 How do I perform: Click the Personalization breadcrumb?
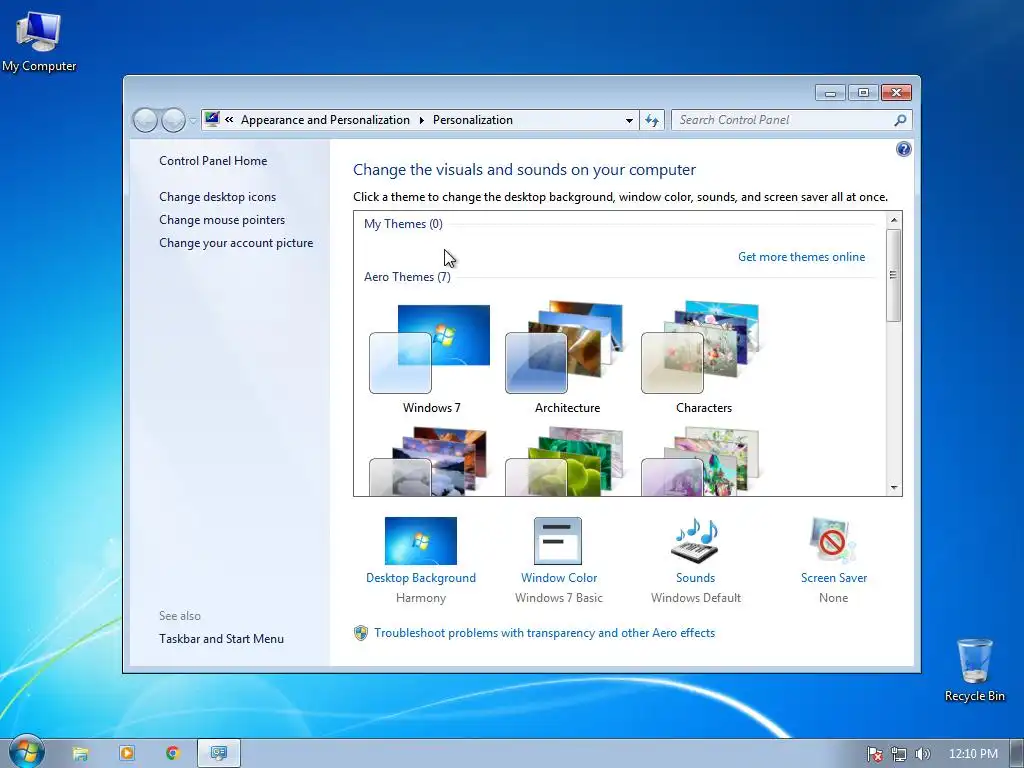(x=473, y=120)
